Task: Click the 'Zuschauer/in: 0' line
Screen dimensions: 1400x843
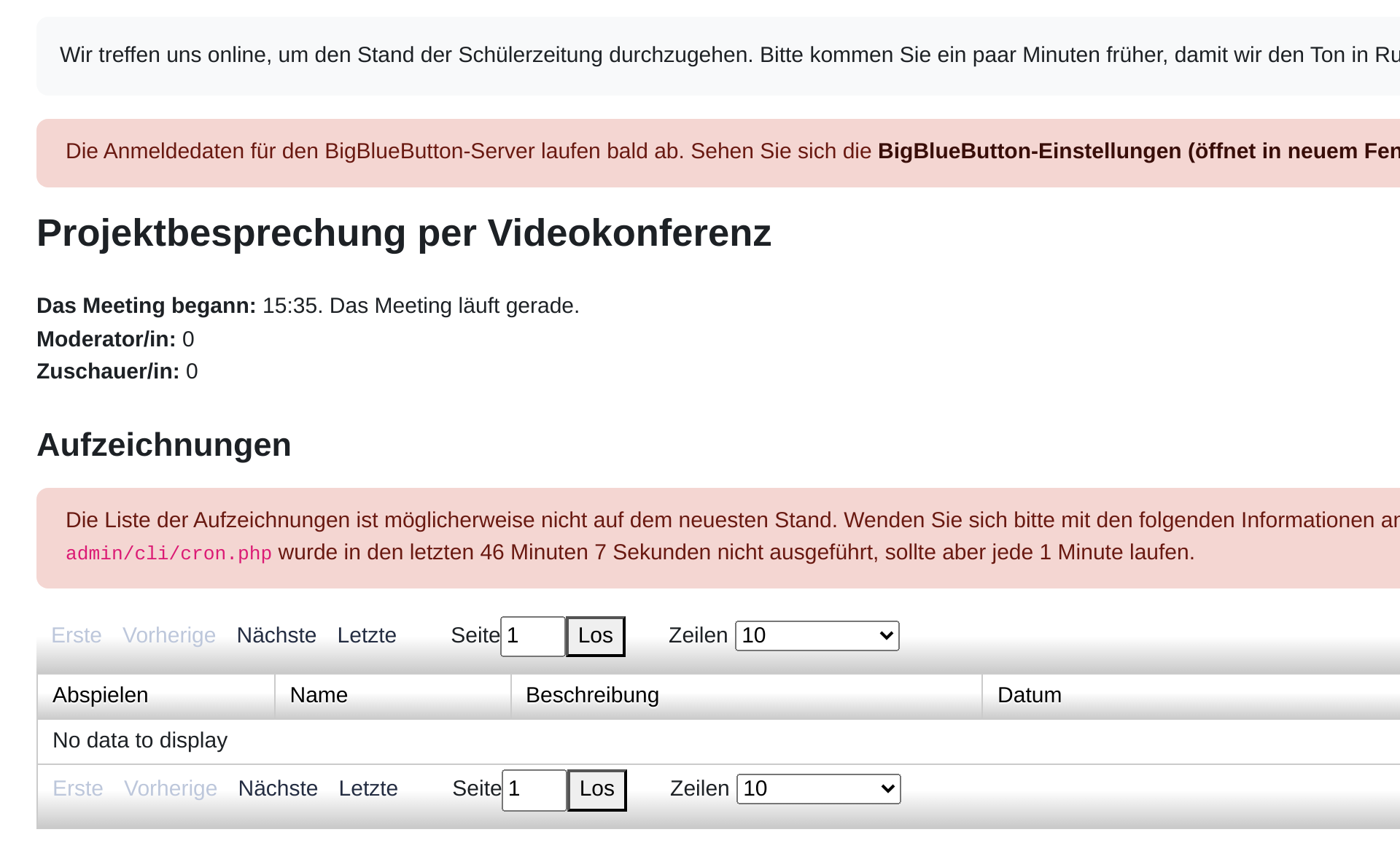Action: [117, 371]
